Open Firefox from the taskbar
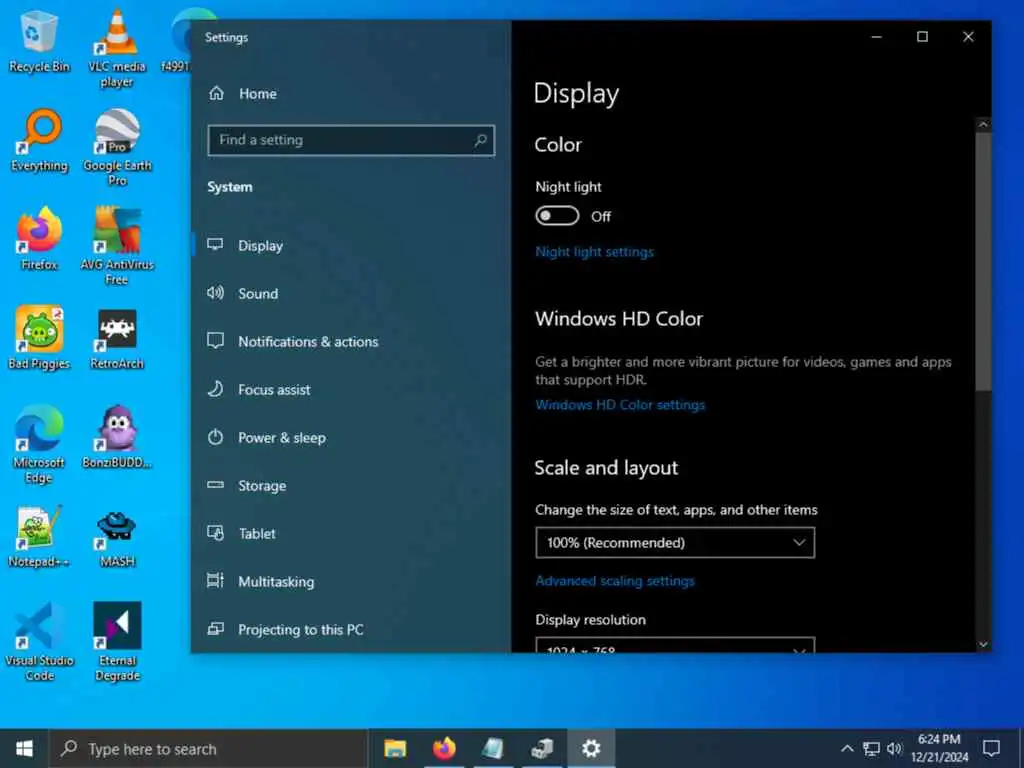This screenshot has width=1024, height=768. pyautogui.click(x=444, y=748)
